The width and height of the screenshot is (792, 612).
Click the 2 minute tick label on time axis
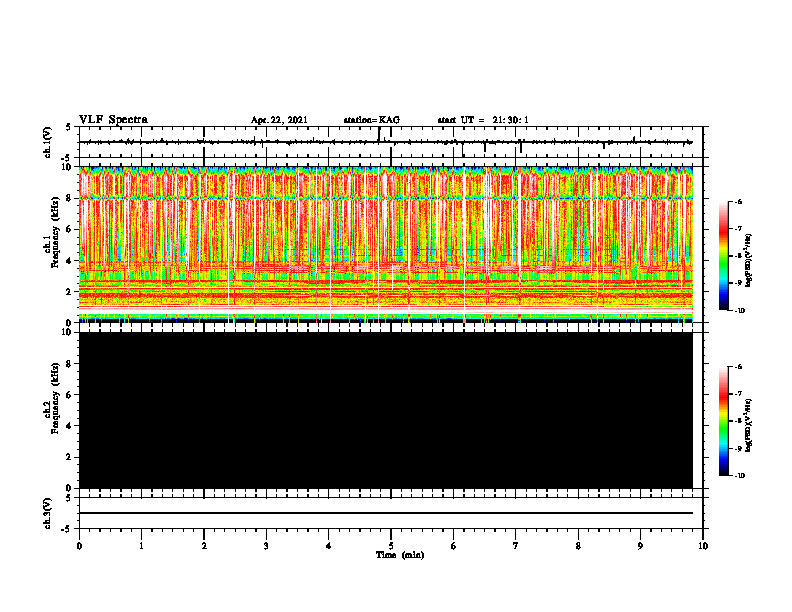[204, 546]
